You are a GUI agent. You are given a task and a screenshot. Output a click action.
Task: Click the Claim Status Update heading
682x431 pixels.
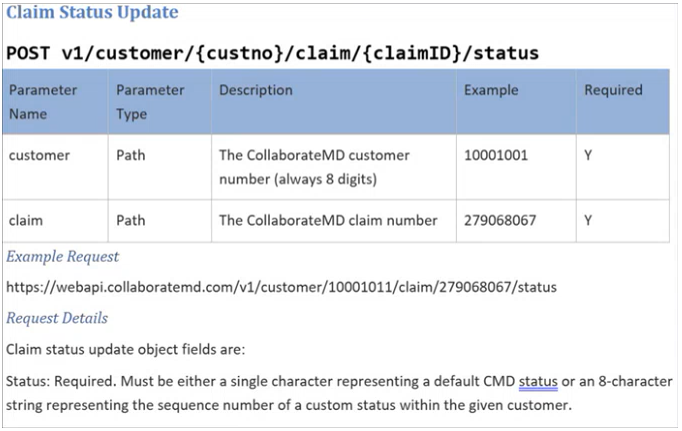92,12
